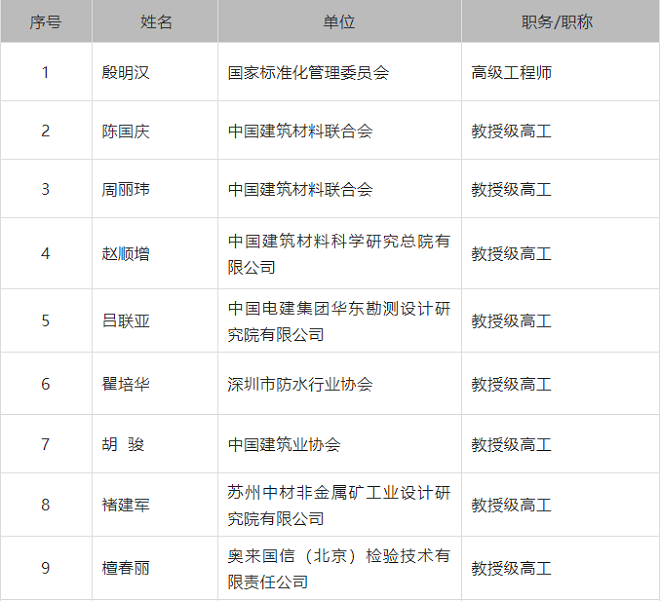Click 教授级高工 in 吕联亚's row
This screenshot has width=660, height=601.
(511, 321)
